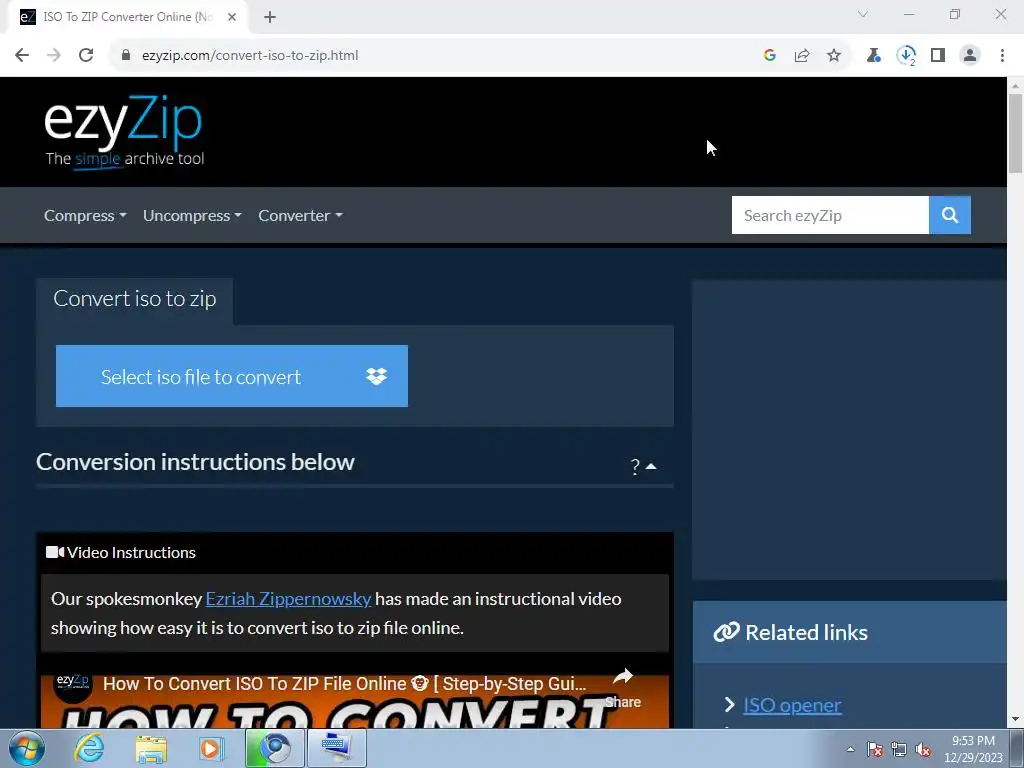Screen dimensions: 1024x768
Task: Click the ezyZip channel avatar in video
Action: click(x=72, y=684)
